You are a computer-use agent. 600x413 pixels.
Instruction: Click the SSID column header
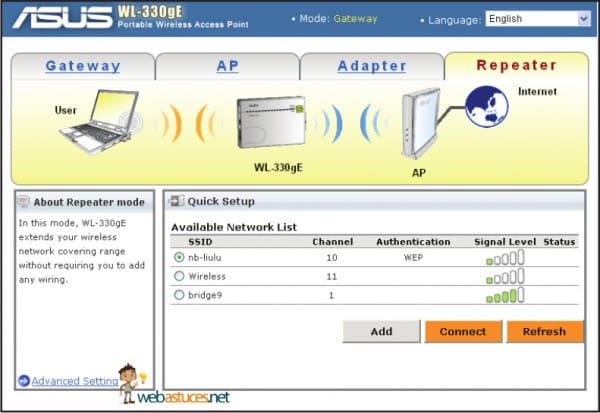[x=200, y=242]
